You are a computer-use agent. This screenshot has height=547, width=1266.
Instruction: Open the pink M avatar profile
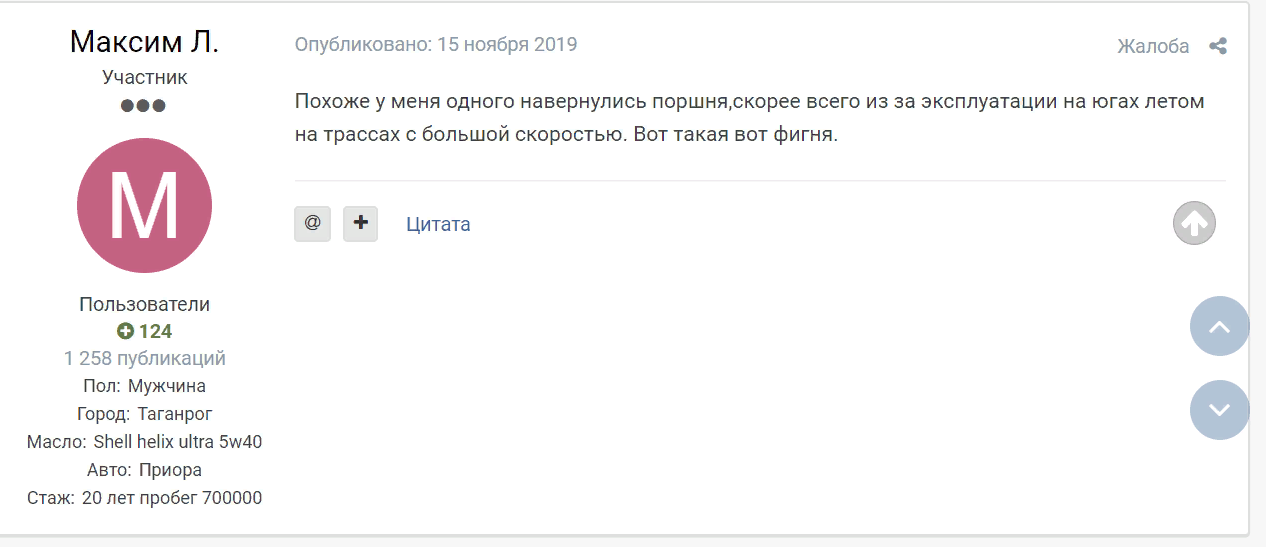coord(144,205)
